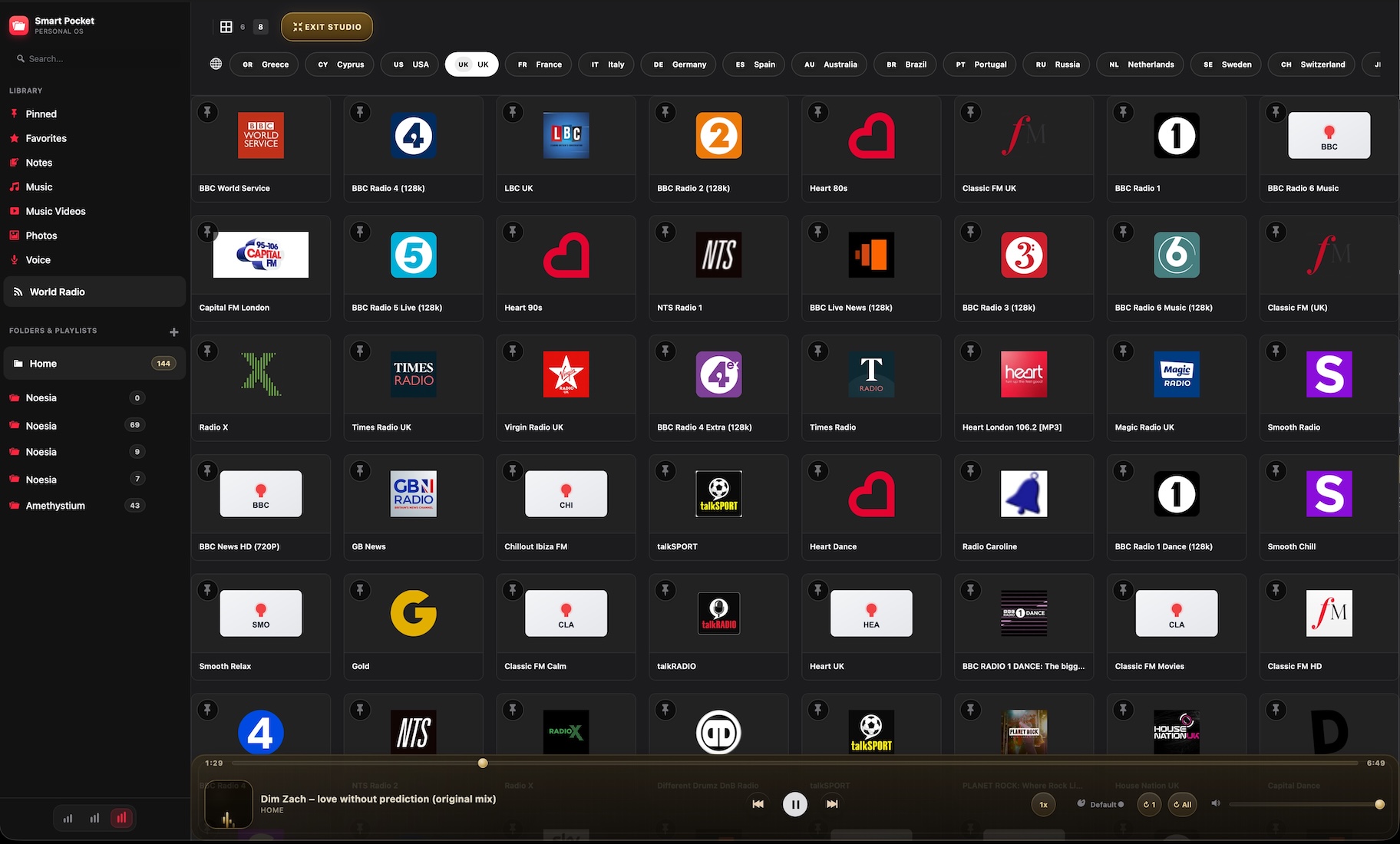The height and width of the screenshot is (844, 1400).
Task: Open Radio Caroline bell logo
Action: 1024,494
